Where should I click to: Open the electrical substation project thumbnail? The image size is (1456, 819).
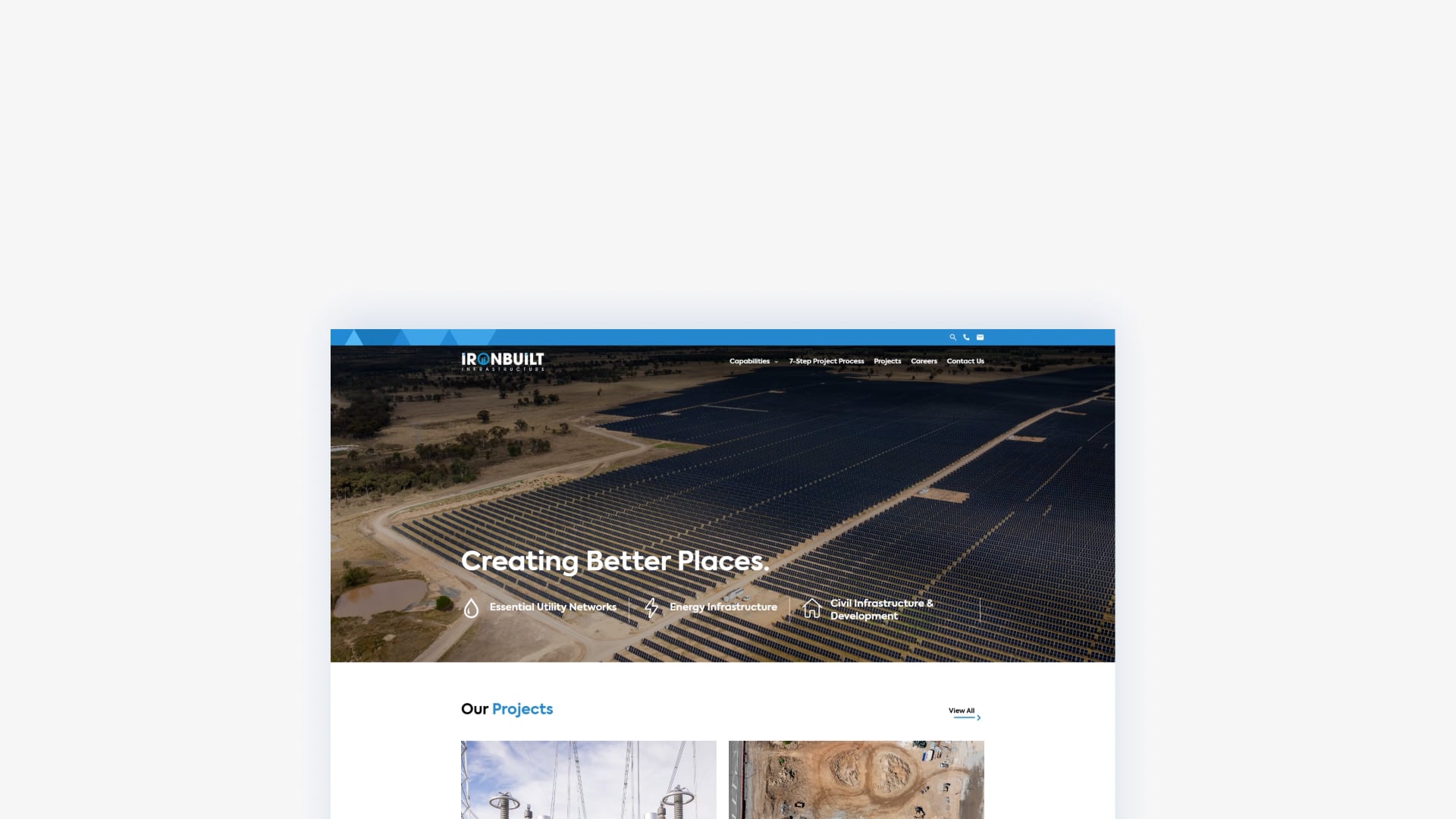(588, 780)
